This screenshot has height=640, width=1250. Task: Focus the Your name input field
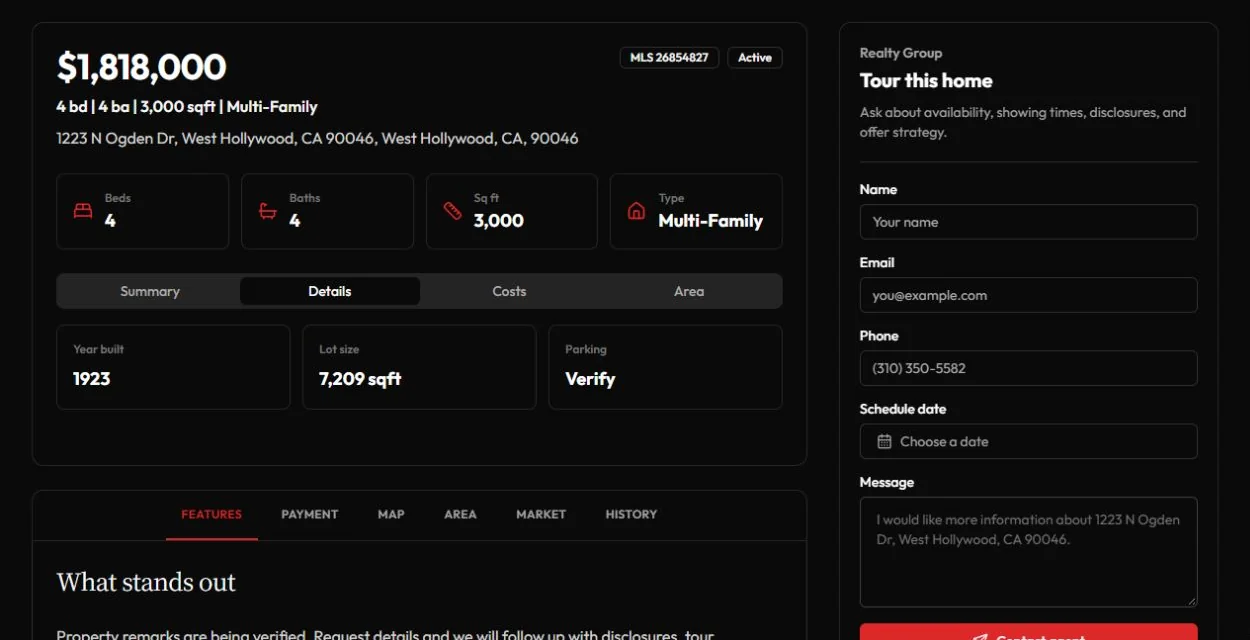point(1028,222)
